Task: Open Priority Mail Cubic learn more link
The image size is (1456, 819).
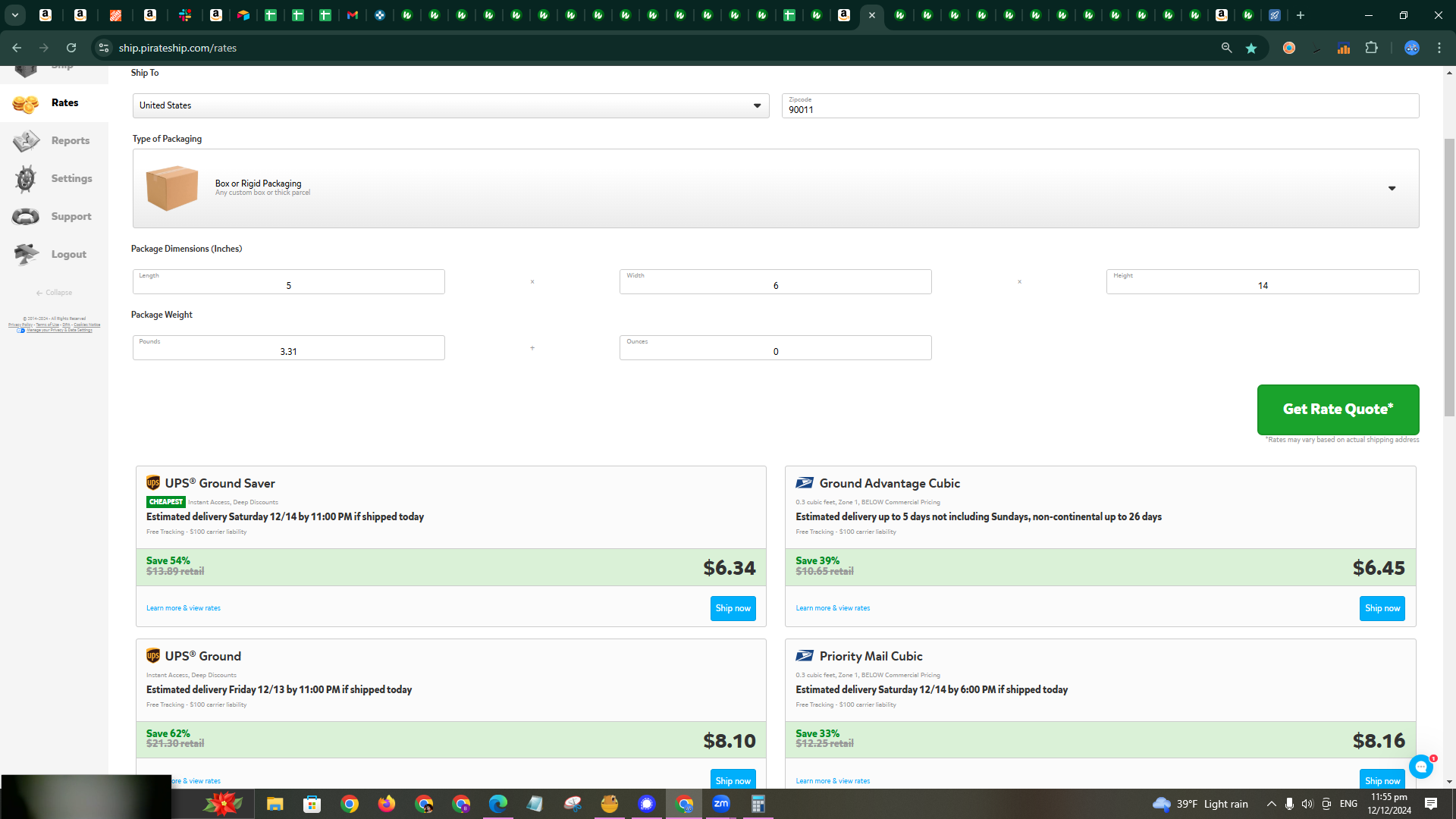Action: tap(833, 781)
